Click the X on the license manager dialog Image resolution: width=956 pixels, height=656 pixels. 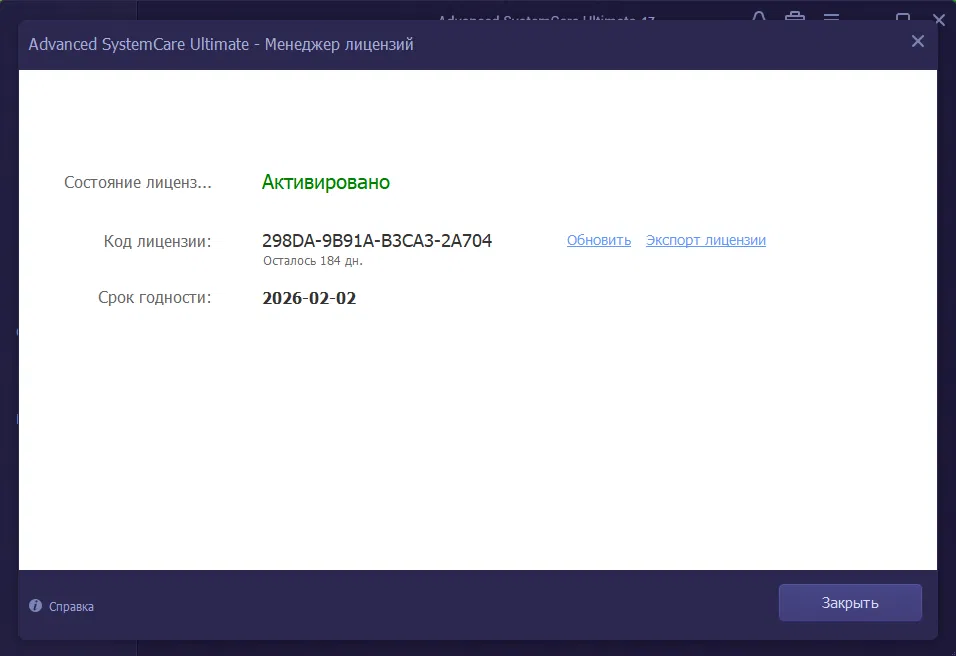click(x=917, y=41)
